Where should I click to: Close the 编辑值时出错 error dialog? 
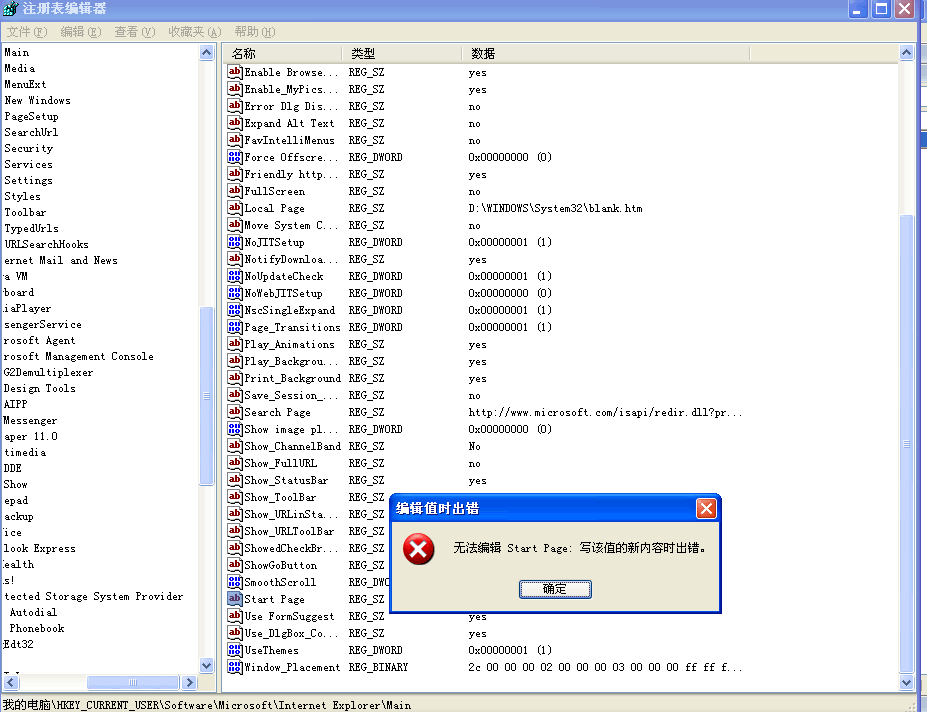pyautogui.click(x=706, y=509)
